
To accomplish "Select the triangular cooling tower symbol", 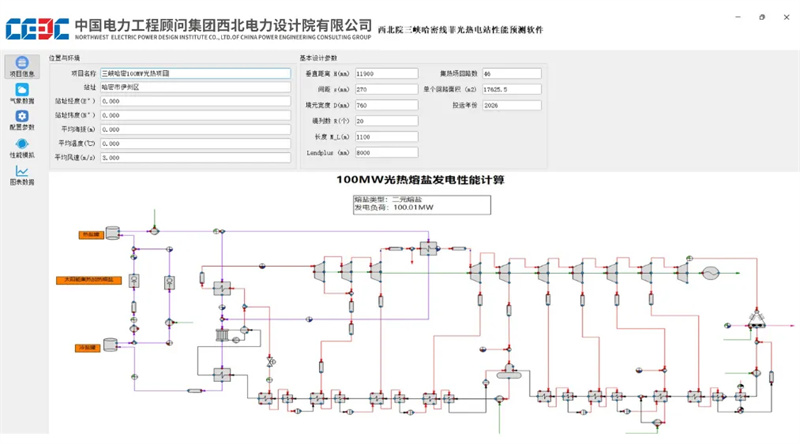I will [757, 319].
